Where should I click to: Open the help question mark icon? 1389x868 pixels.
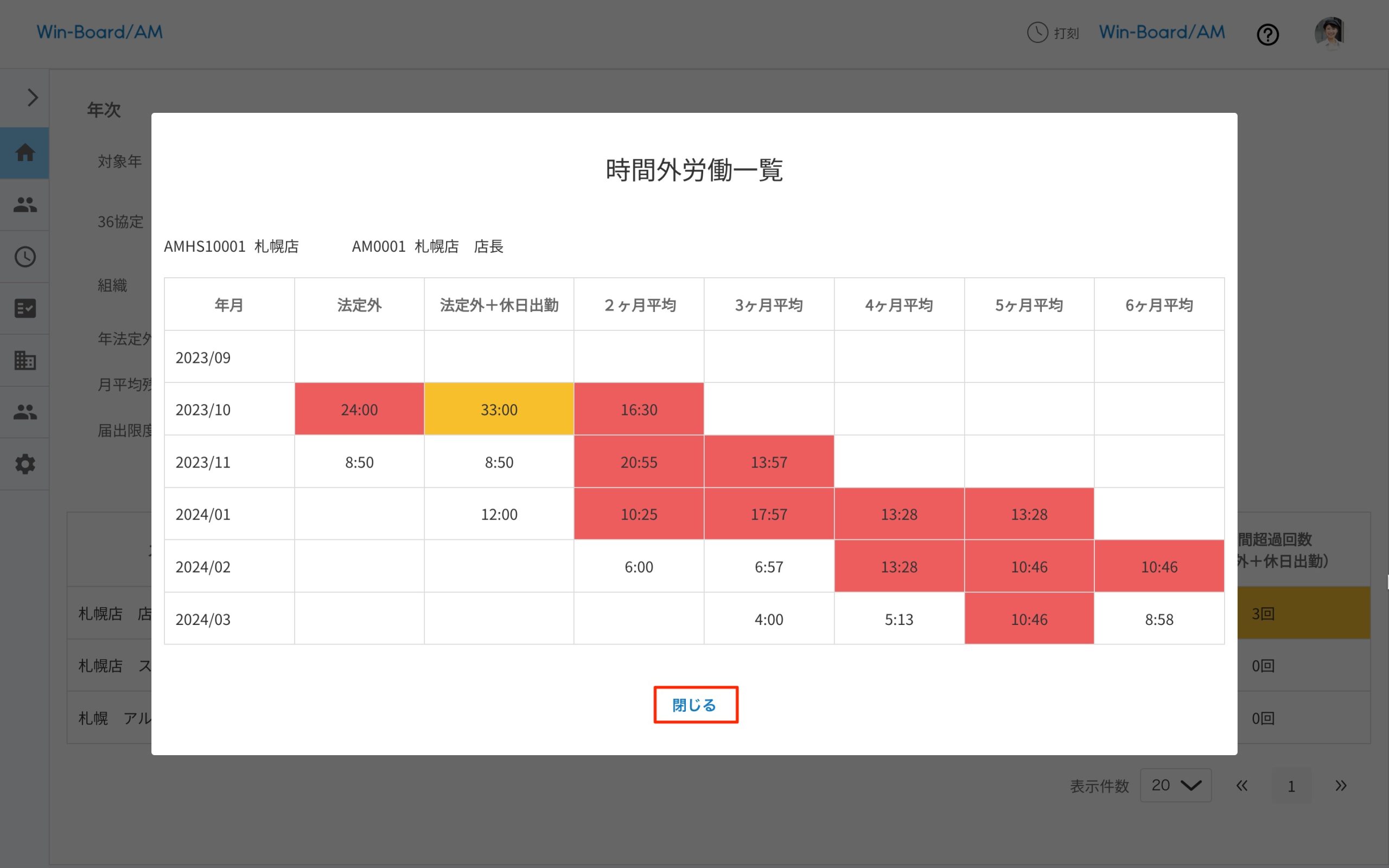(x=1268, y=34)
